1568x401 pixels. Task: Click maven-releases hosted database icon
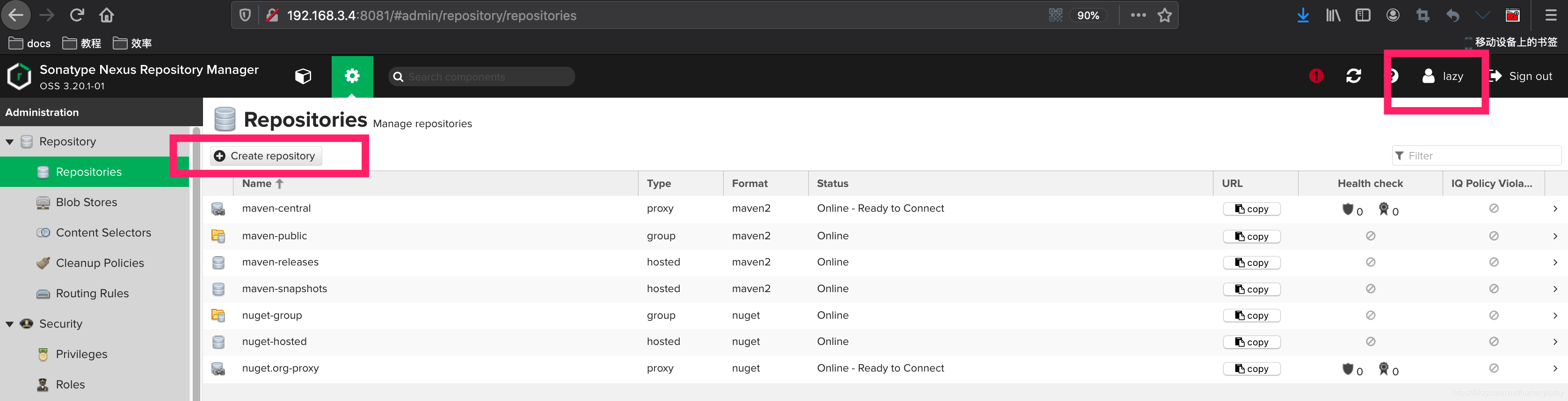[218, 263]
